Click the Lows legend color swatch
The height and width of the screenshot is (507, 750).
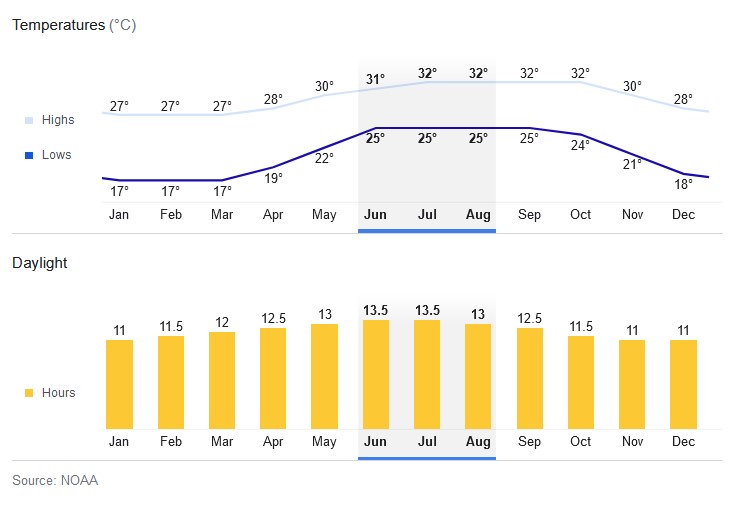(29, 155)
